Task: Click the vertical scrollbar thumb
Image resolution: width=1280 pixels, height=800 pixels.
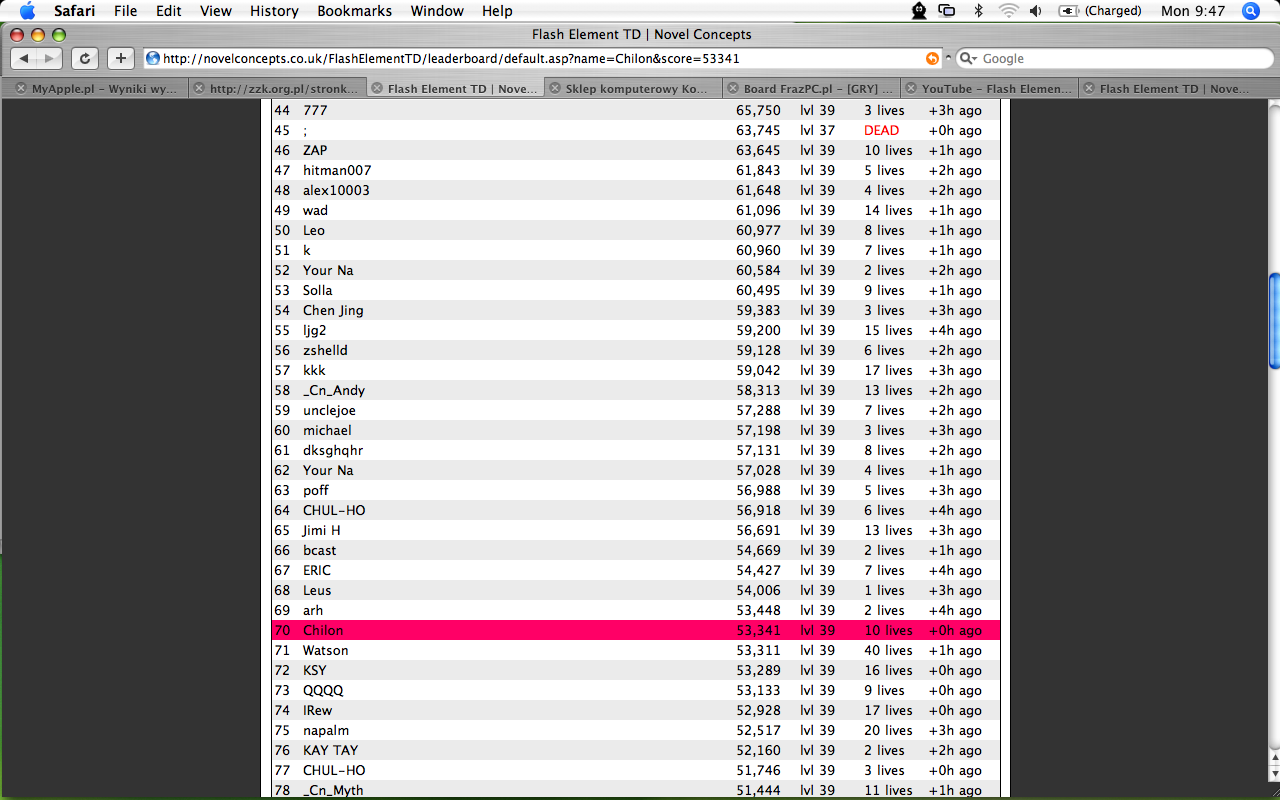Action: 1274,320
